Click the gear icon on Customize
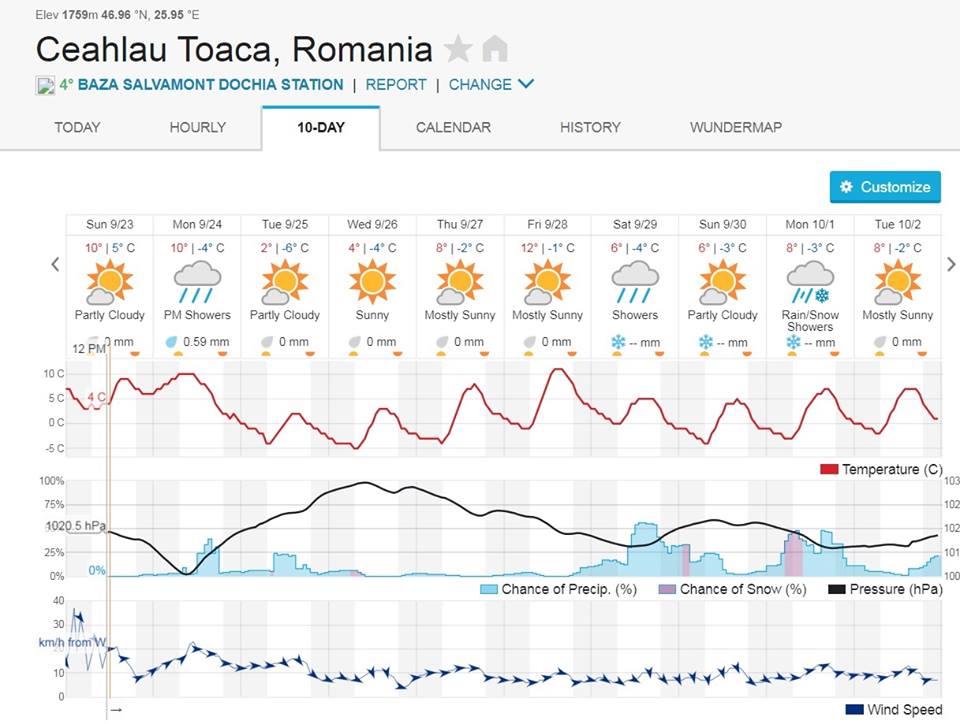960x724 pixels. click(846, 187)
